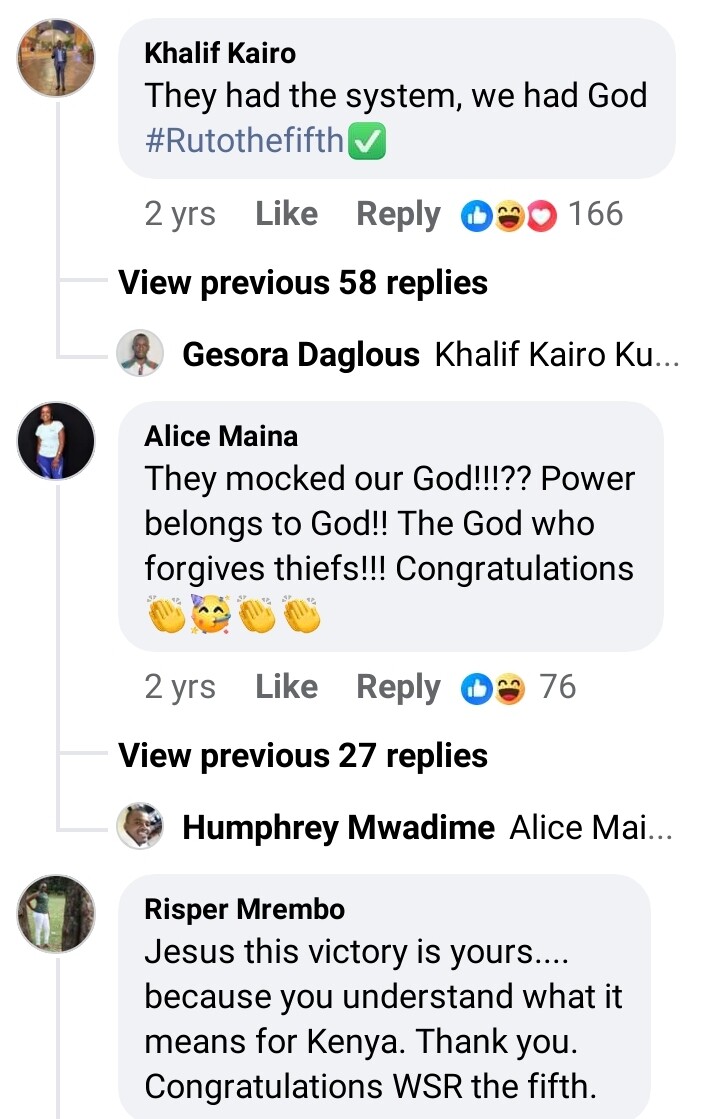Open the Khalif Kairo name link
713x1119 pixels.
(x=220, y=53)
